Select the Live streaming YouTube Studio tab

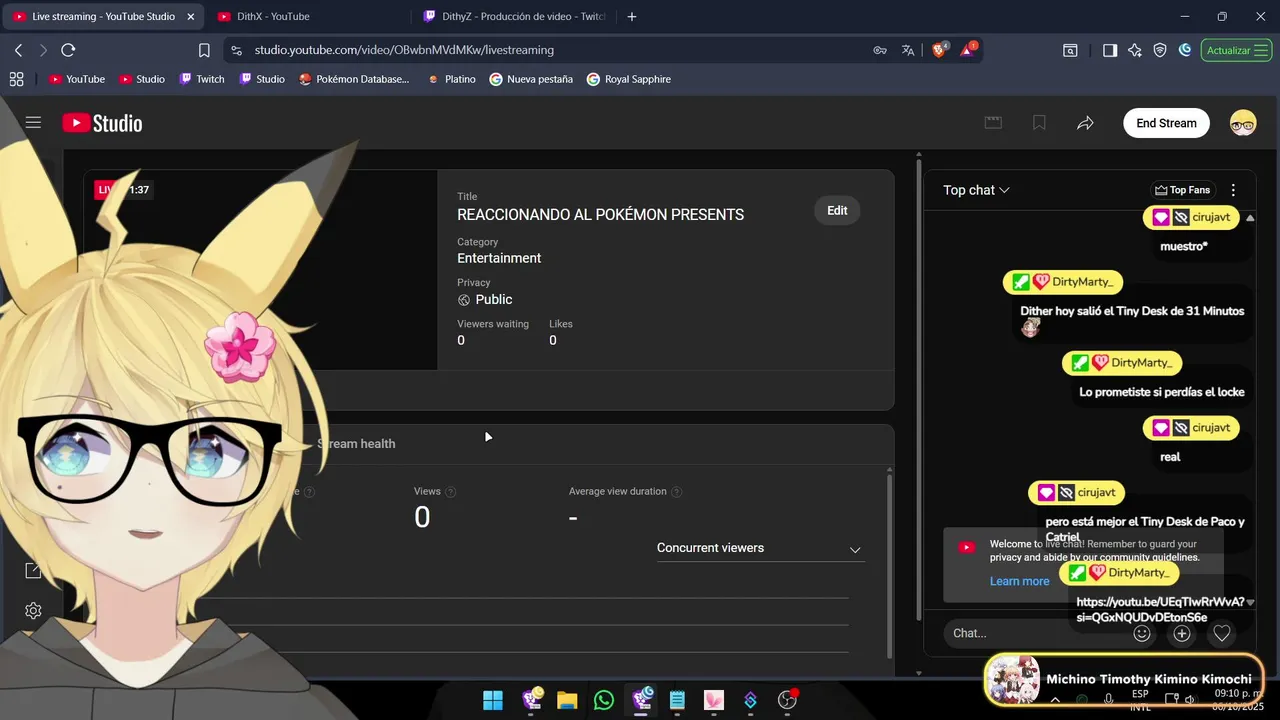pos(102,16)
